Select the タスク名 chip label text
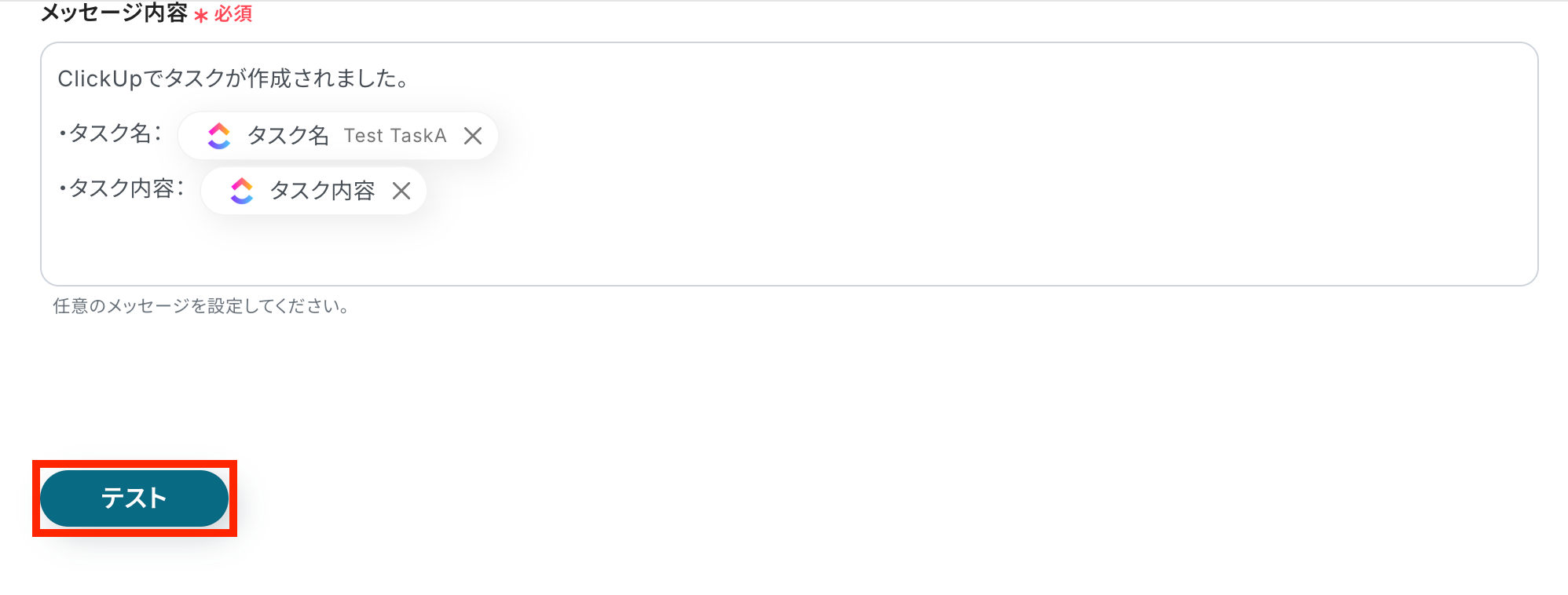The image size is (1568, 595). click(288, 136)
